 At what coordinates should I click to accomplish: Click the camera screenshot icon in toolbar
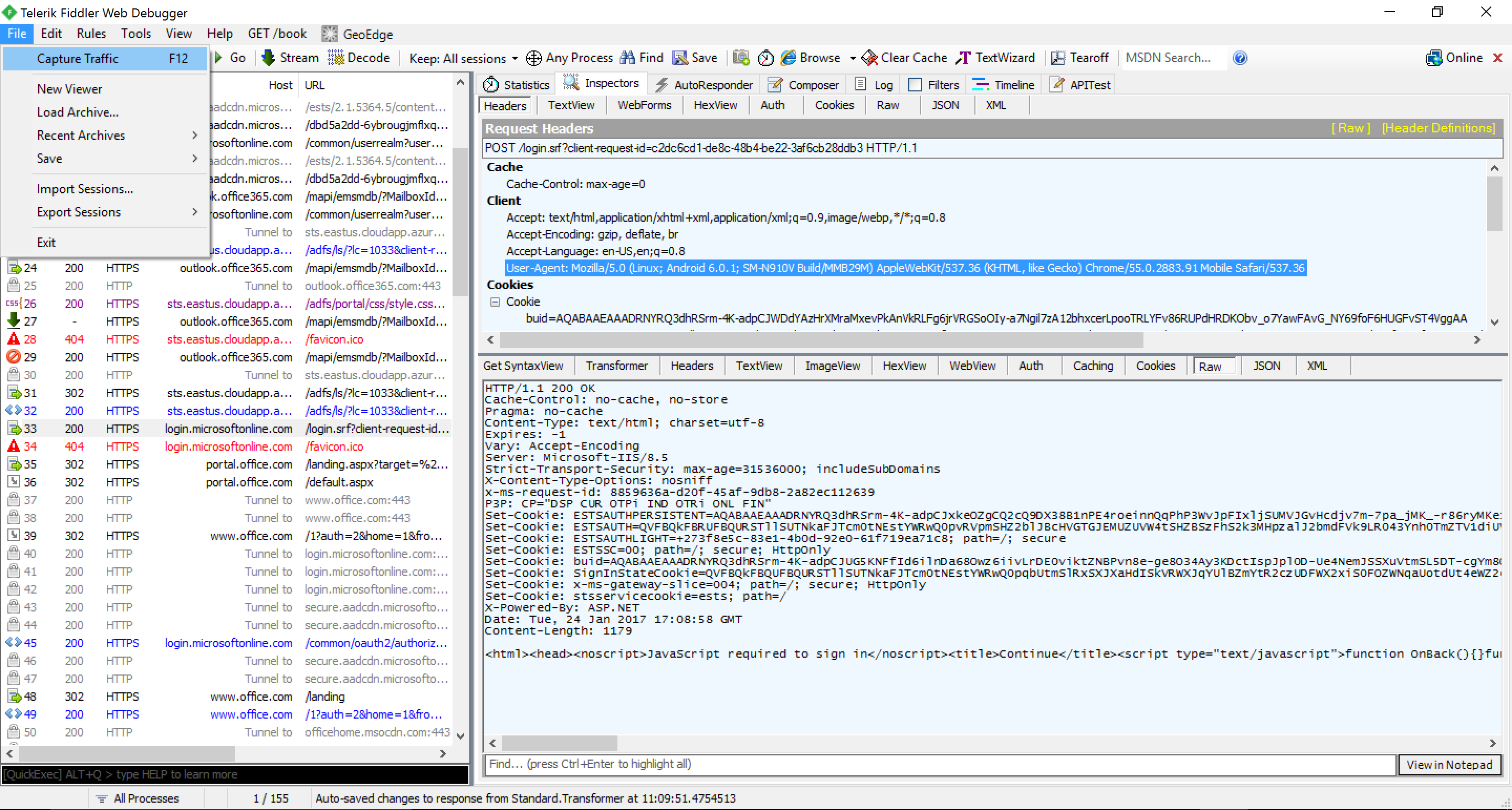pyautogui.click(x=741, y=58)
